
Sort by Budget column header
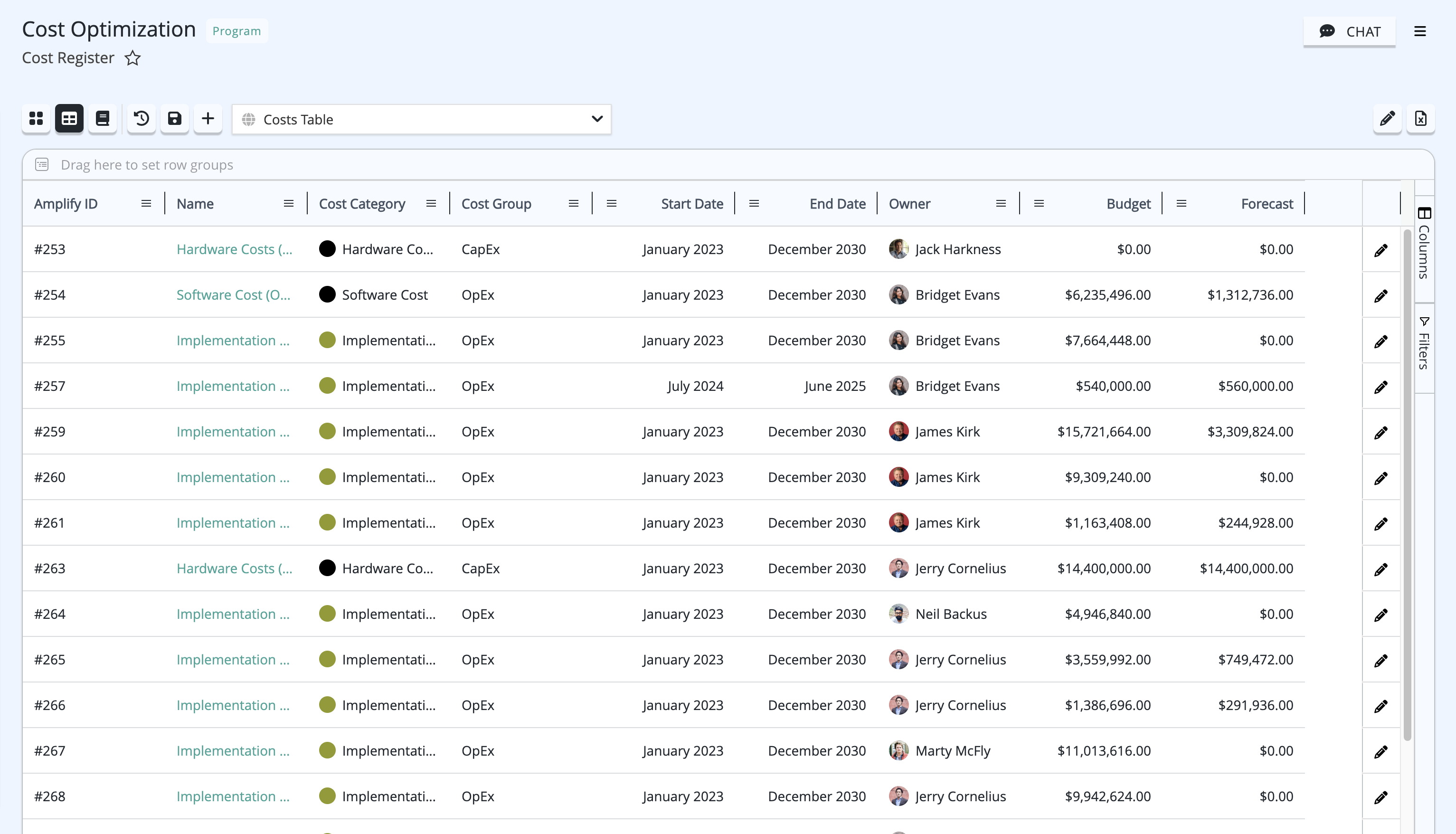pos(1128,203)
